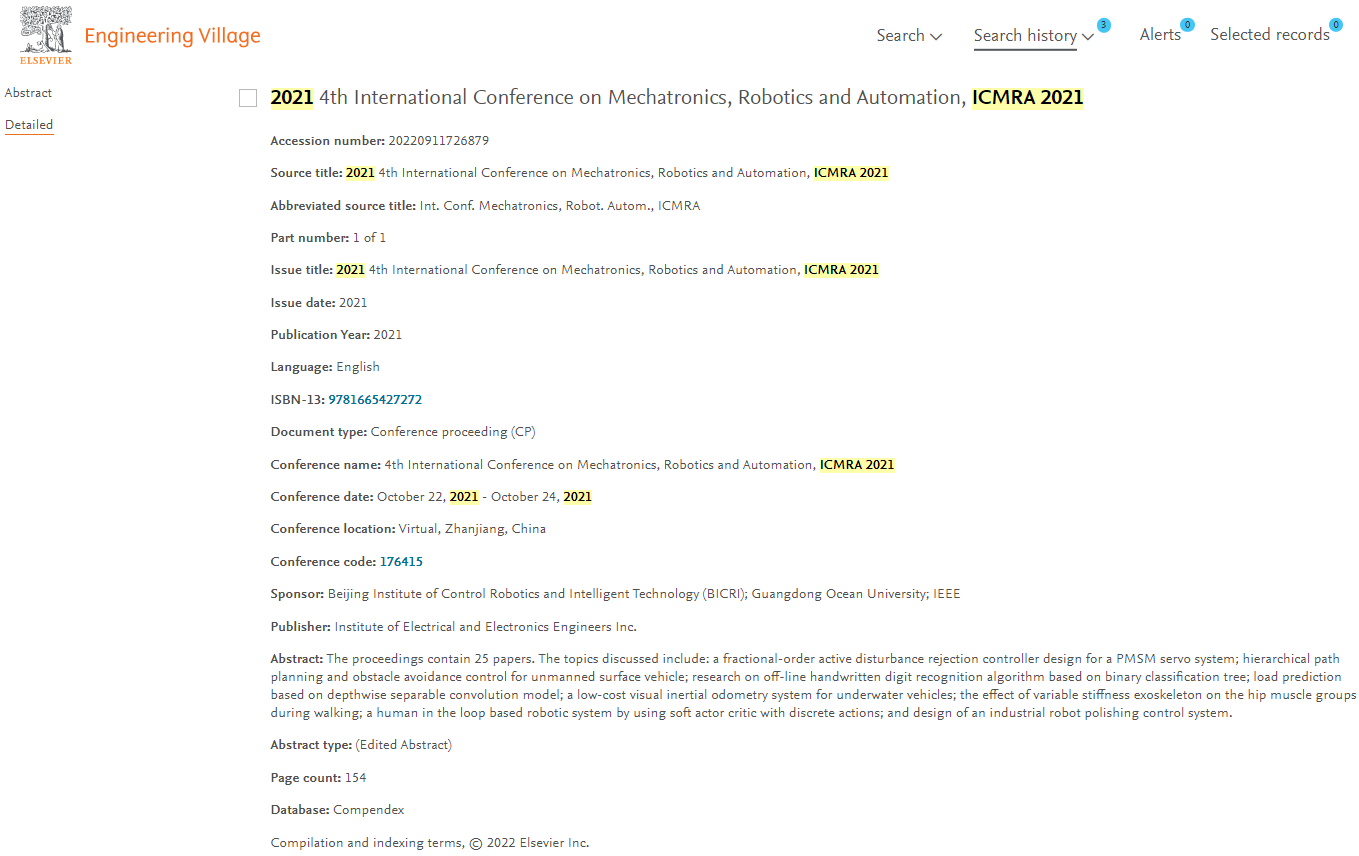
Task: Click the Selected records count badge
Action: pos(1336,25)
